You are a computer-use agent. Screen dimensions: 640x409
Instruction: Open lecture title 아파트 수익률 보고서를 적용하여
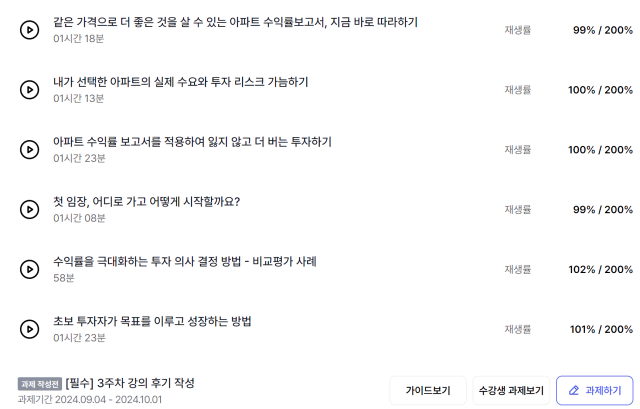point(192,142)
